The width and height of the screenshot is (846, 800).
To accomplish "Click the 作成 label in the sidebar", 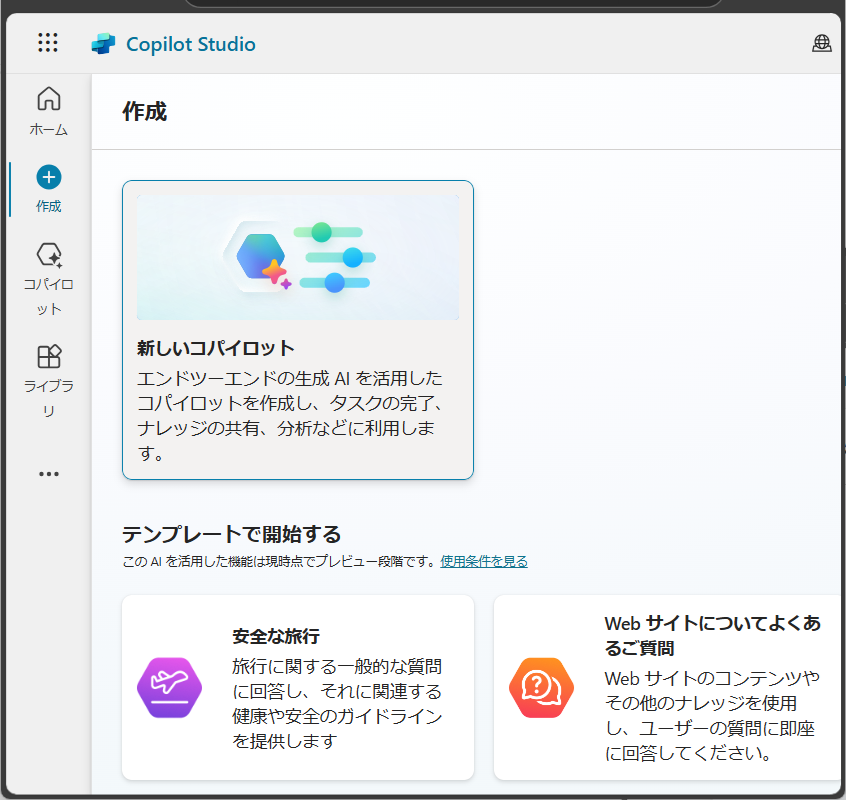I will coord(49,206).
